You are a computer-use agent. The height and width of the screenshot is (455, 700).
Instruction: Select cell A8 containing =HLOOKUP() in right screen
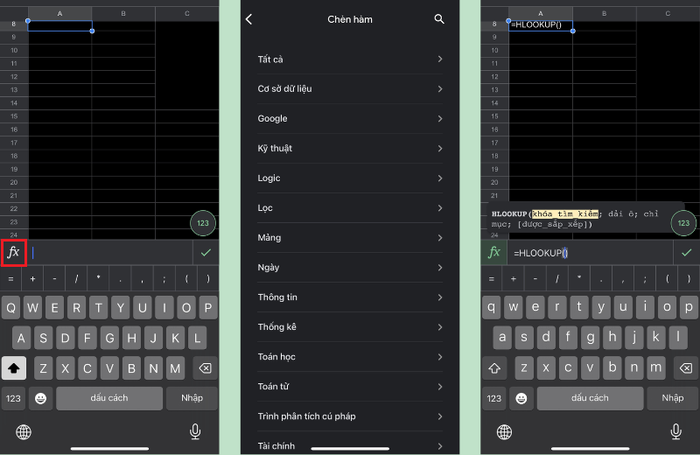coord(541,25)
